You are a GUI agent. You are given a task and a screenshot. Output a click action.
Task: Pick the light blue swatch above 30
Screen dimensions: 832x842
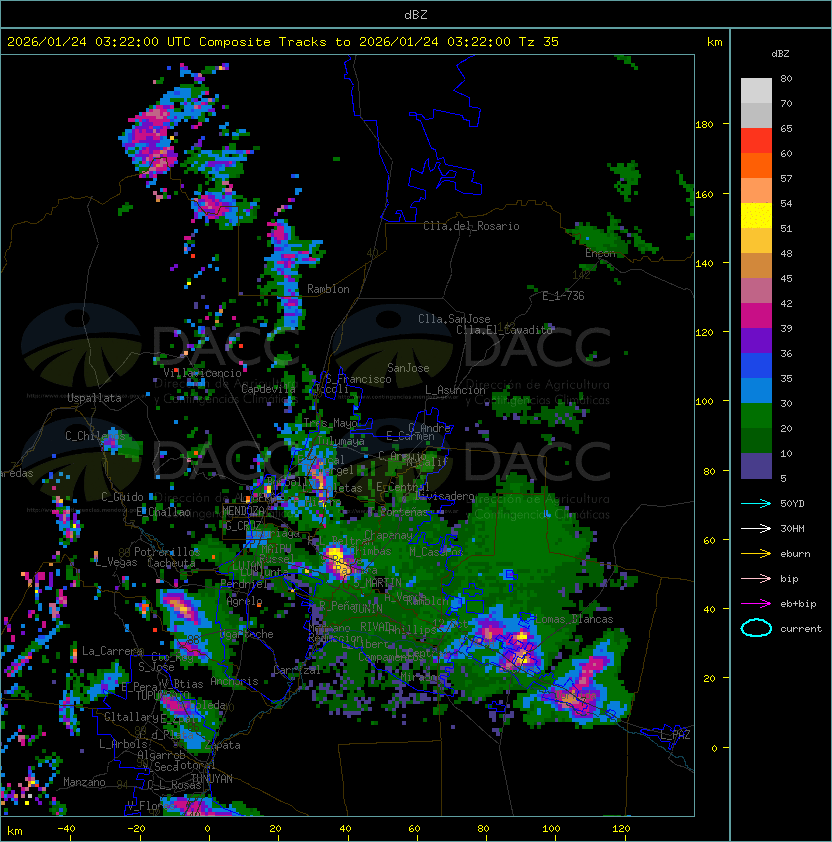tap(756, 390)
